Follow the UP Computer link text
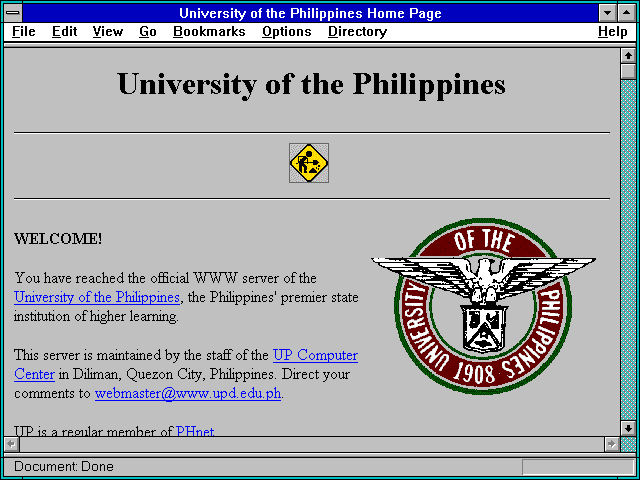Image resolution: width=640 pixels, height=480 pixels. (315, 355)
